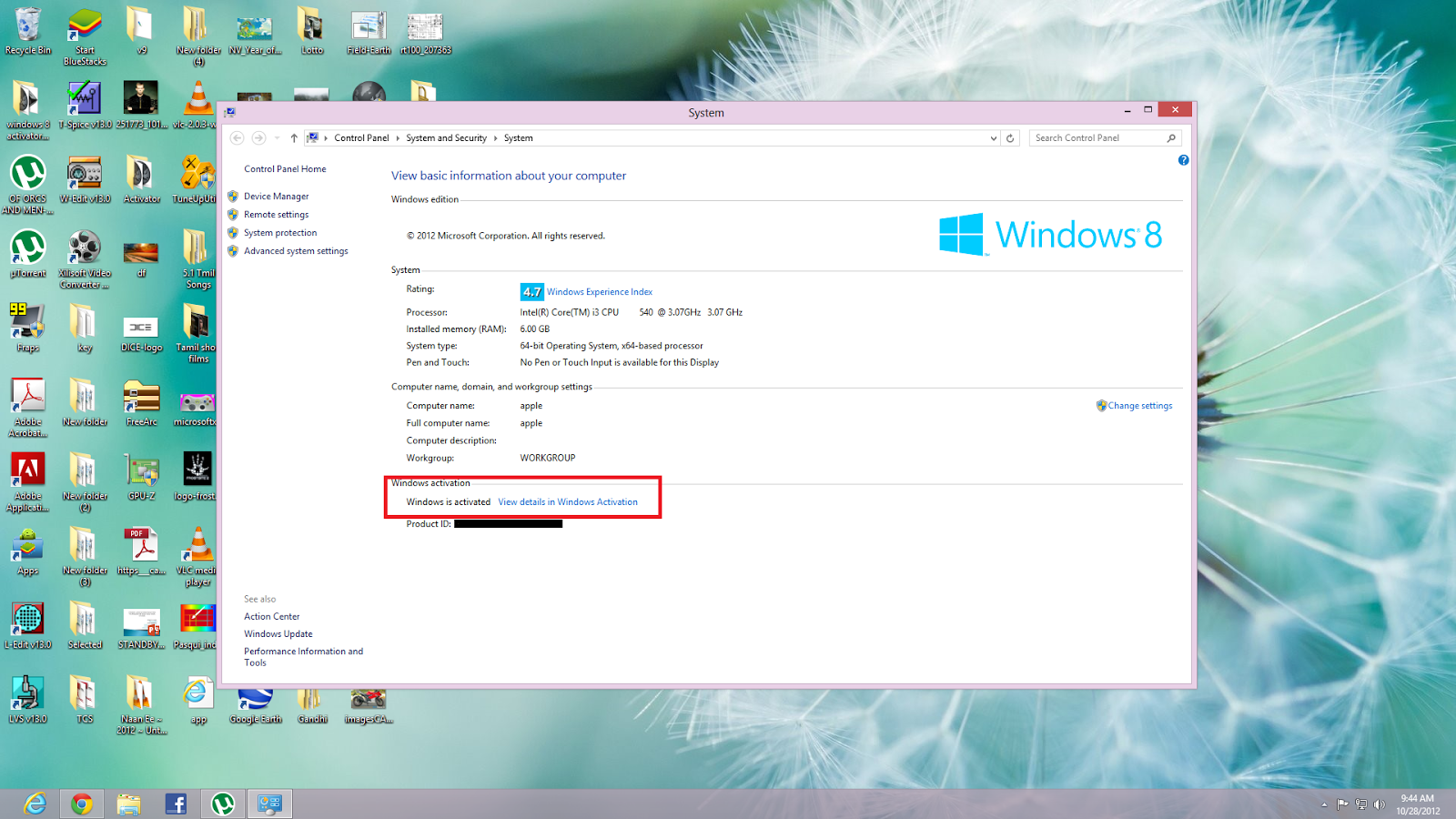The image size is (1456, 819).
Task: Click the volume speaker tray icon
Action: pos(1380,804)
